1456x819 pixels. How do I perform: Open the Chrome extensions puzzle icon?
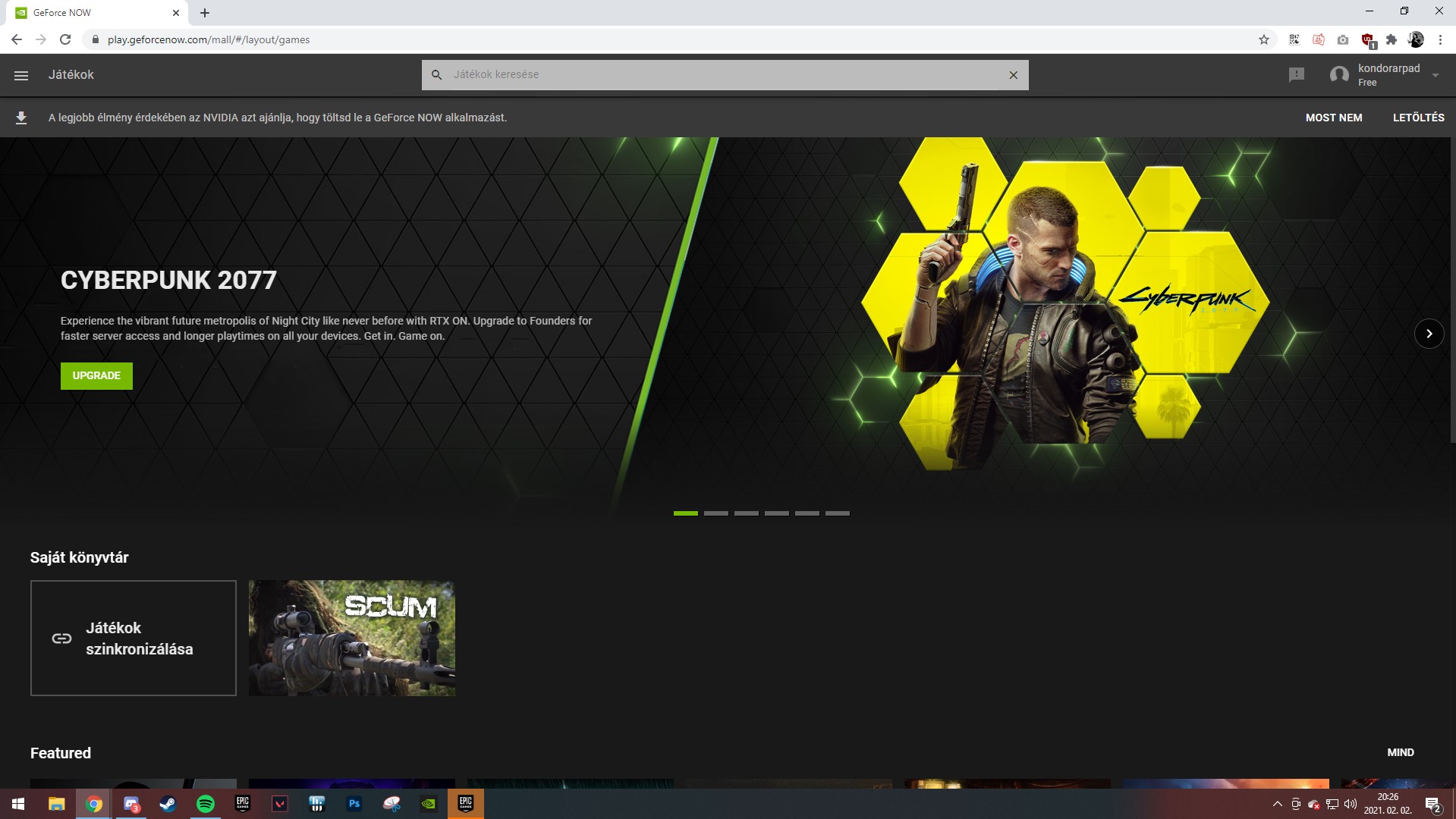point(1391,39)
